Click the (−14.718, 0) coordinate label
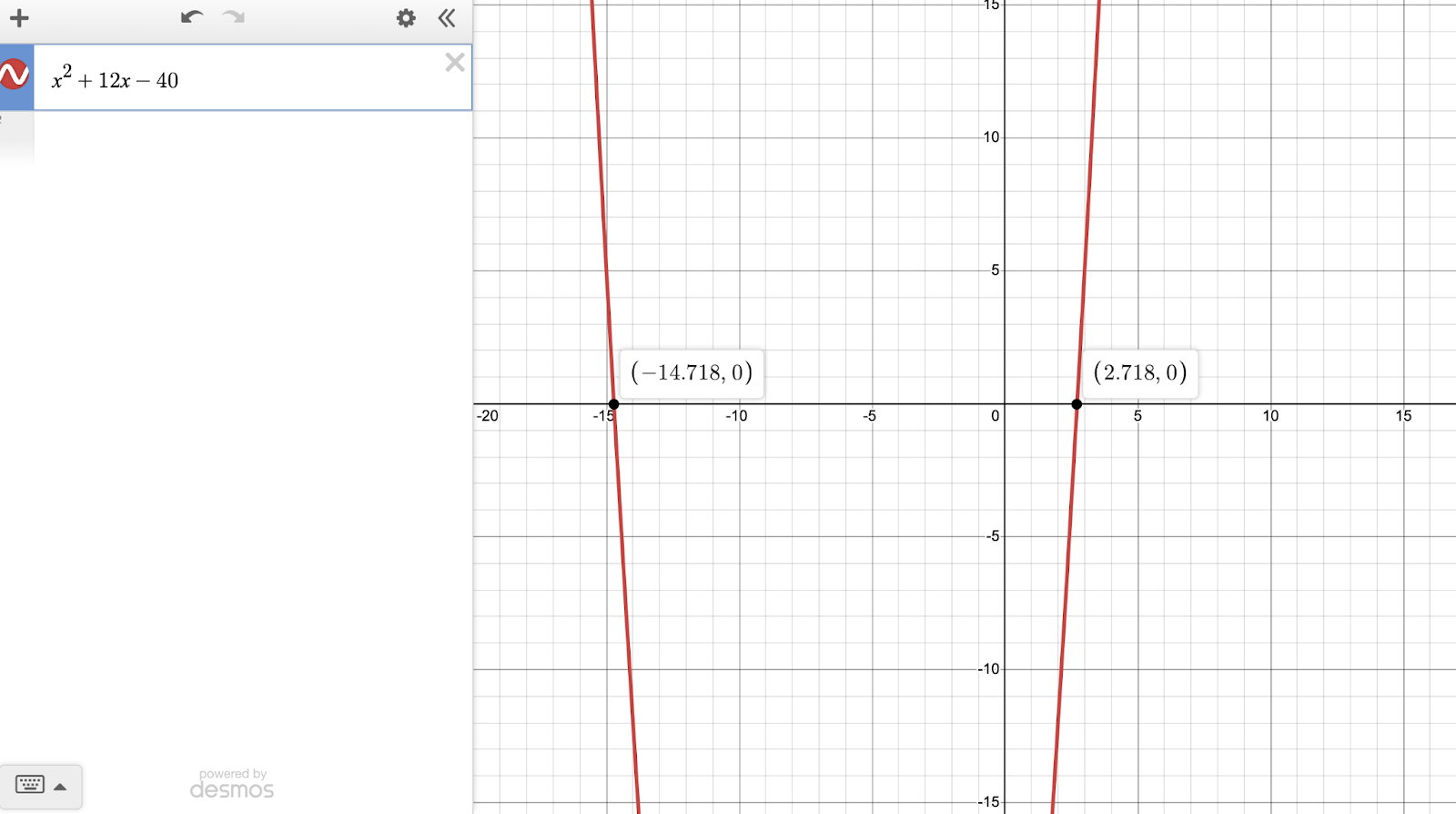 point(692,372)
